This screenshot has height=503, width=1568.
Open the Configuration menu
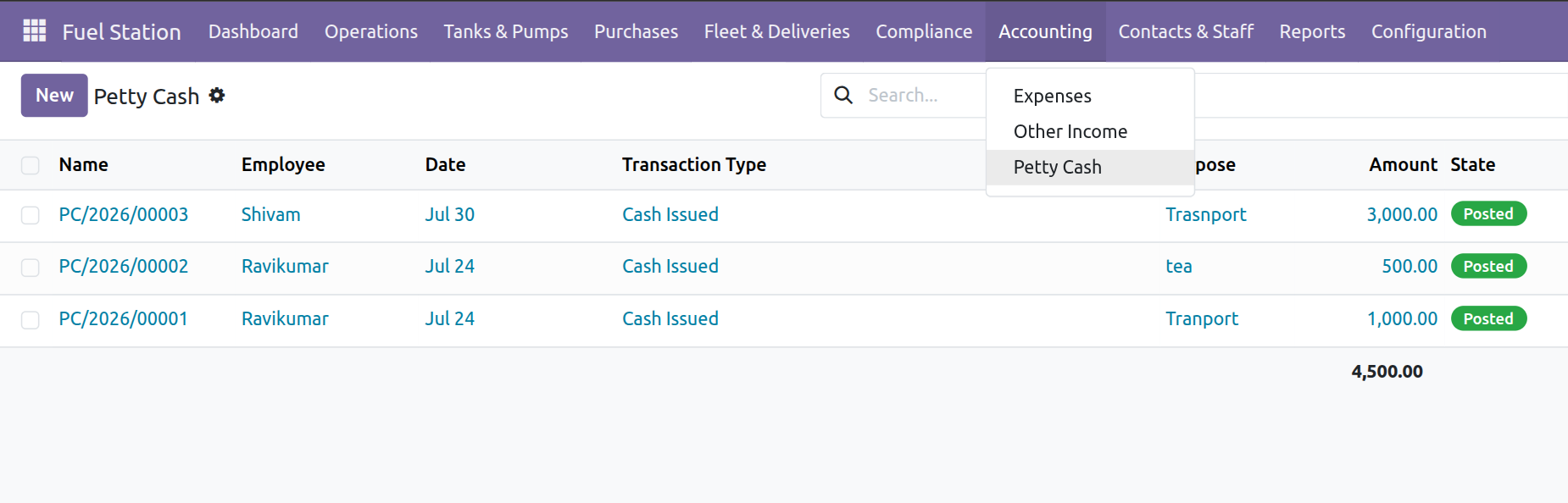coord(1429,31)
